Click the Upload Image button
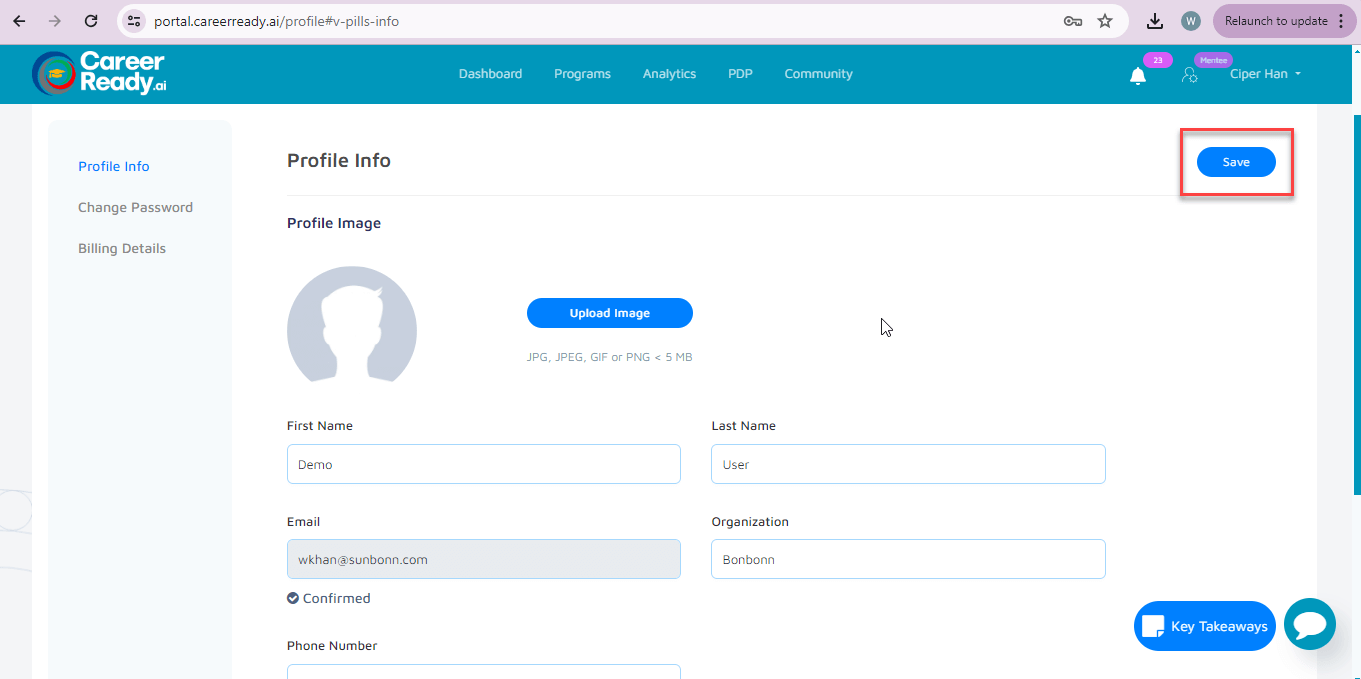Image resolution: width=1361 pixels, height=679 pixels. pyautogui.click(x=609, y=313)
